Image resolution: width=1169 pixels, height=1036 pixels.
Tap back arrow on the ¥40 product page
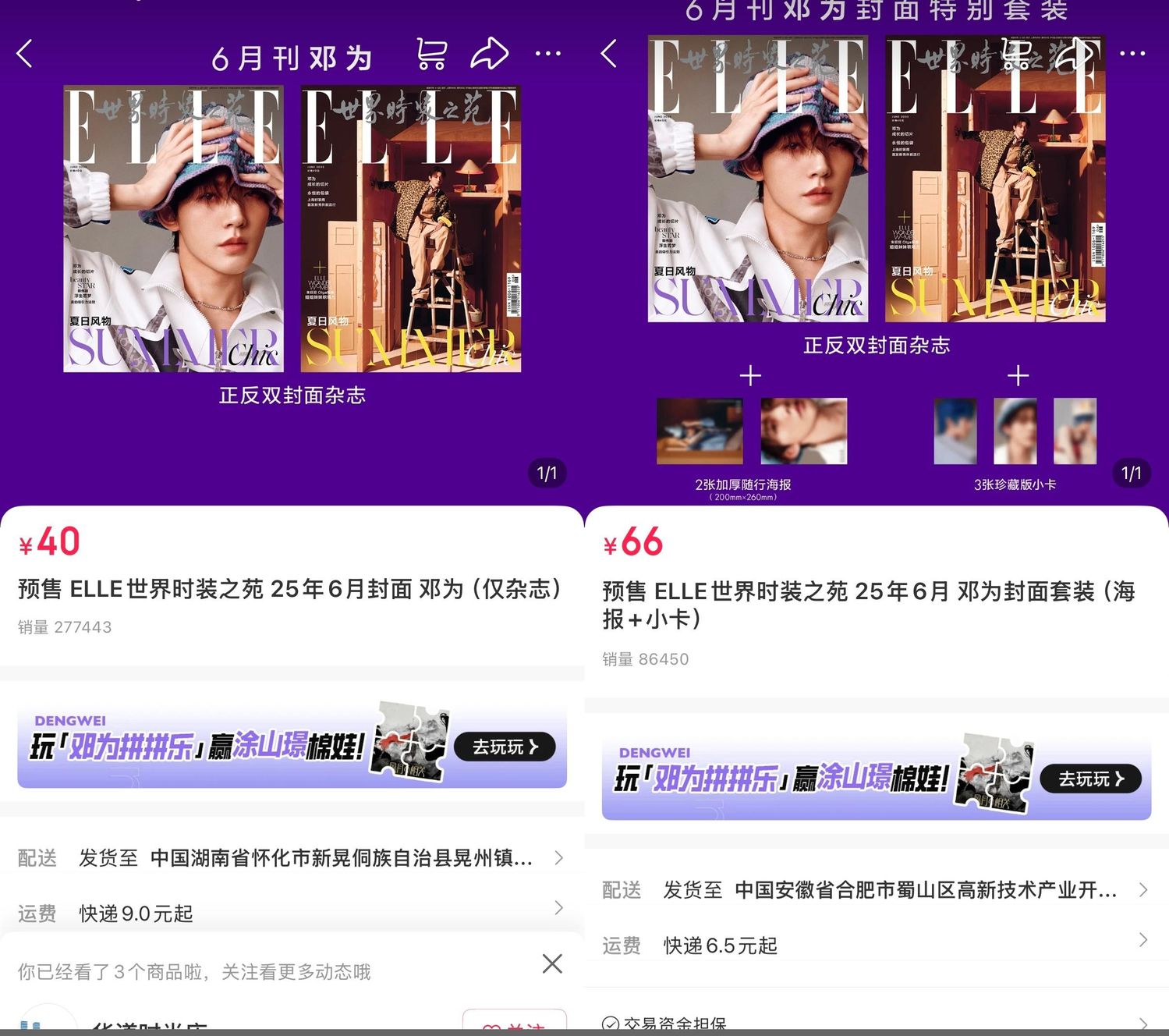(x=25, y=54)
